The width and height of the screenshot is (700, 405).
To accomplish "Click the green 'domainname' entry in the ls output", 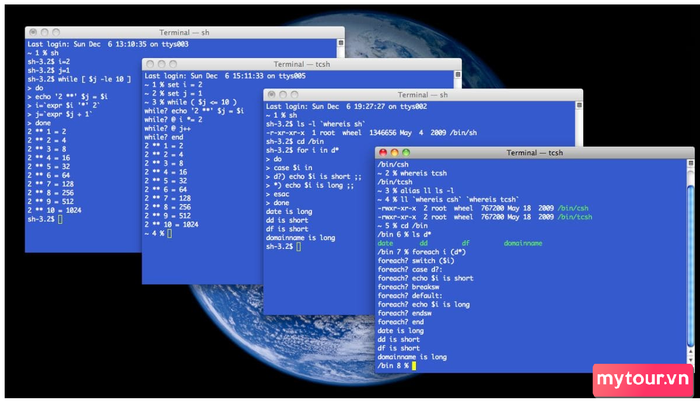I will [x=523, y=243].
